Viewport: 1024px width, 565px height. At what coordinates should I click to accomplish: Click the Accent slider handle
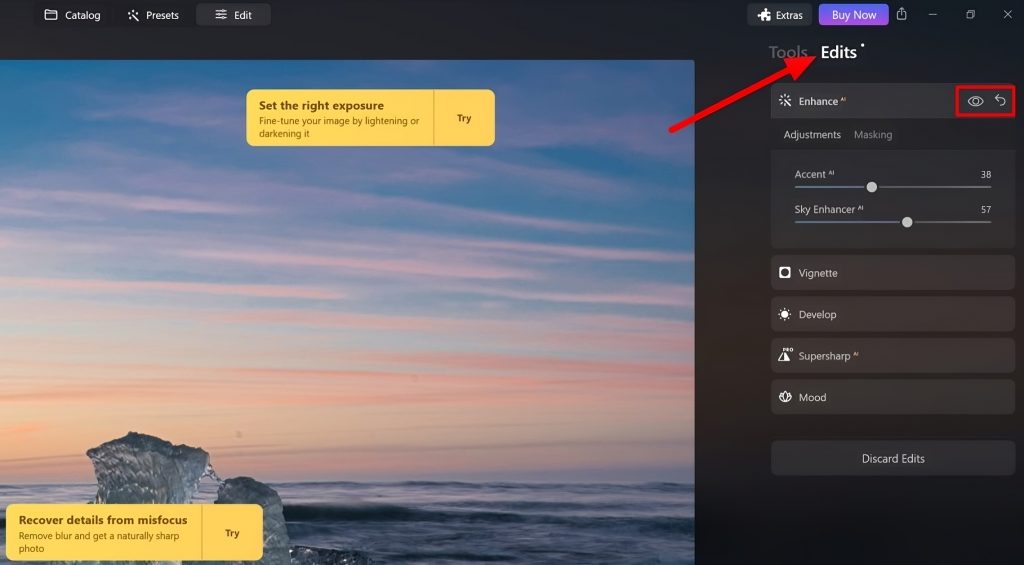point(871,187)
